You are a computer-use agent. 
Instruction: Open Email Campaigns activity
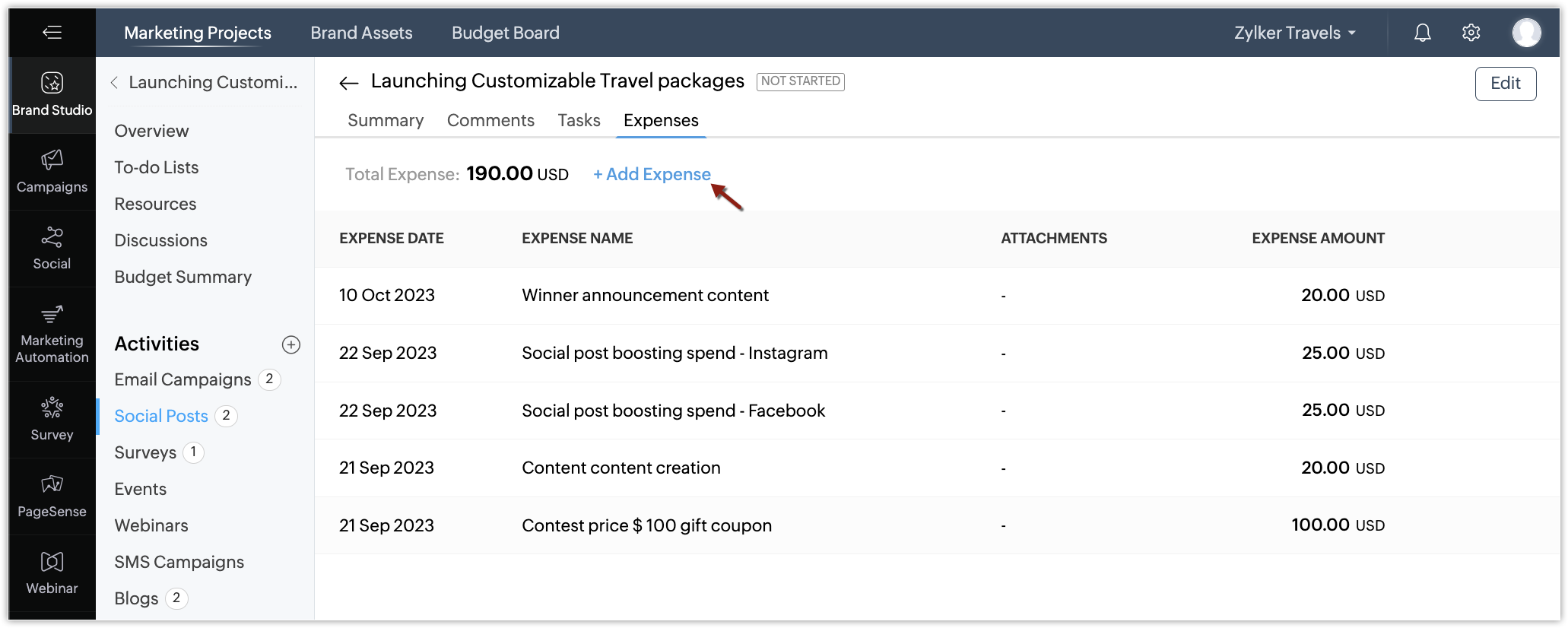[x=183, y=379]
